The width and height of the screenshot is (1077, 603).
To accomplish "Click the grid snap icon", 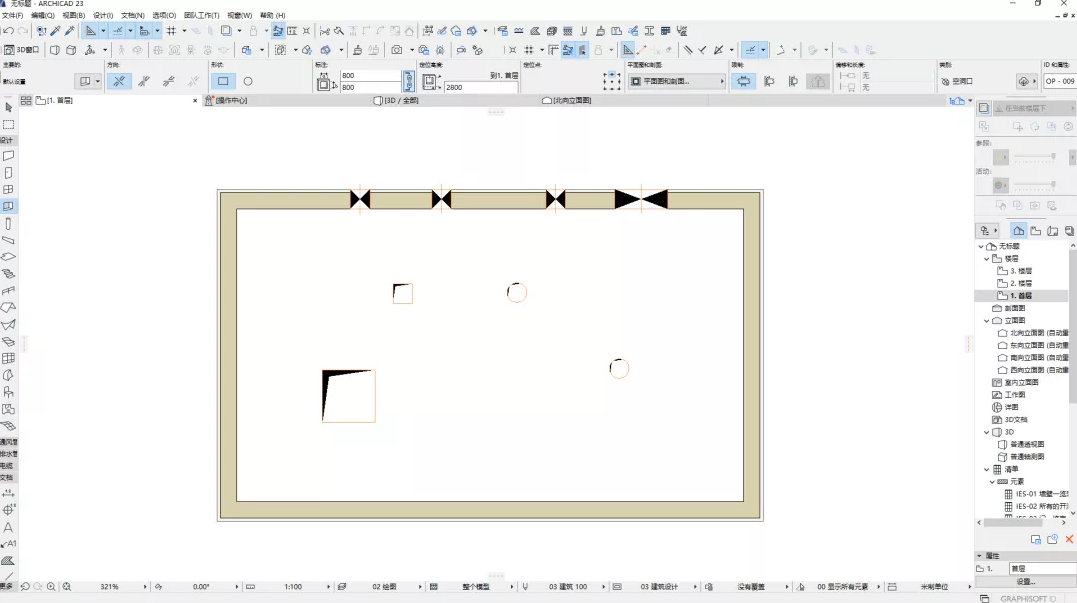I will click(171, 31).
